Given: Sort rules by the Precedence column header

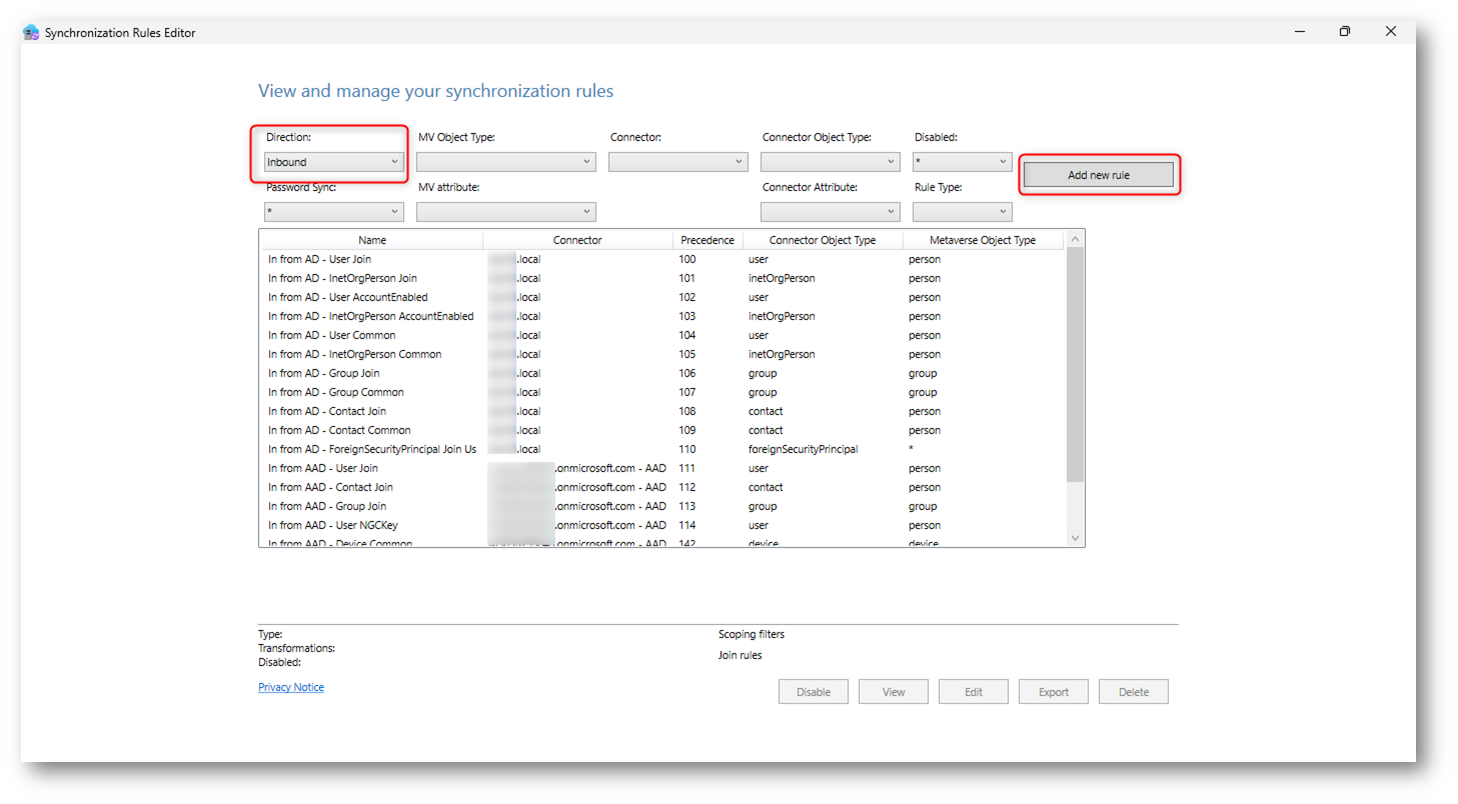Looking at the screenshot, I should point(707,240).
